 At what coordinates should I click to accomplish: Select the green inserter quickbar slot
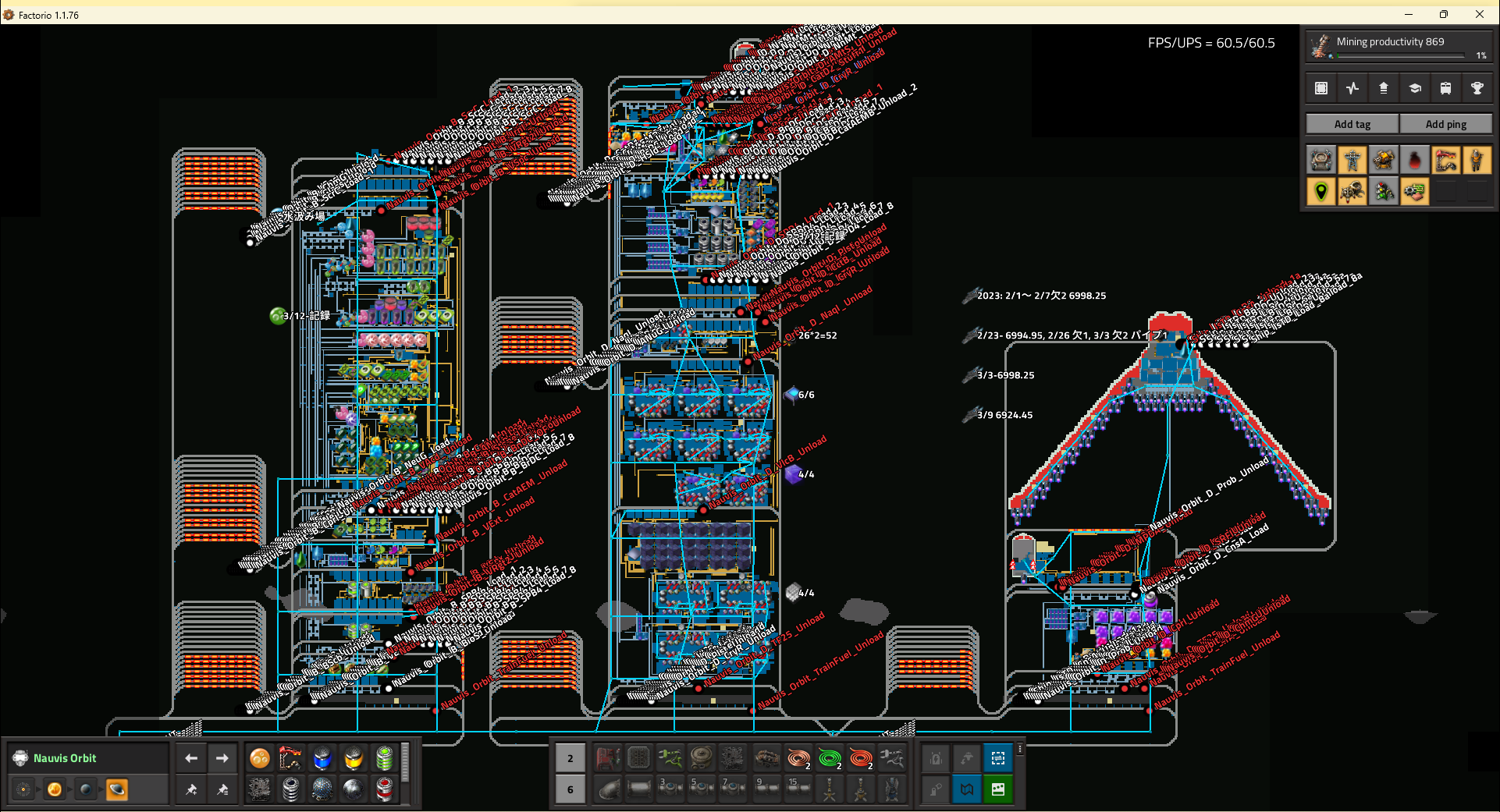pos(670,757)
